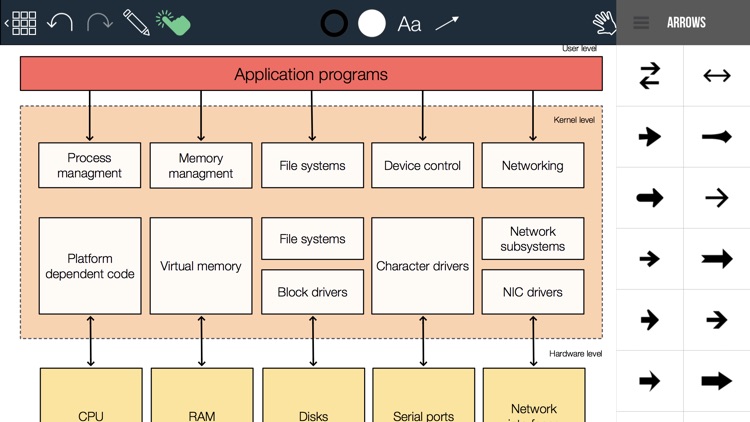Select the Application programs block
The image size is (750, 422).
(x=311, y=74)
